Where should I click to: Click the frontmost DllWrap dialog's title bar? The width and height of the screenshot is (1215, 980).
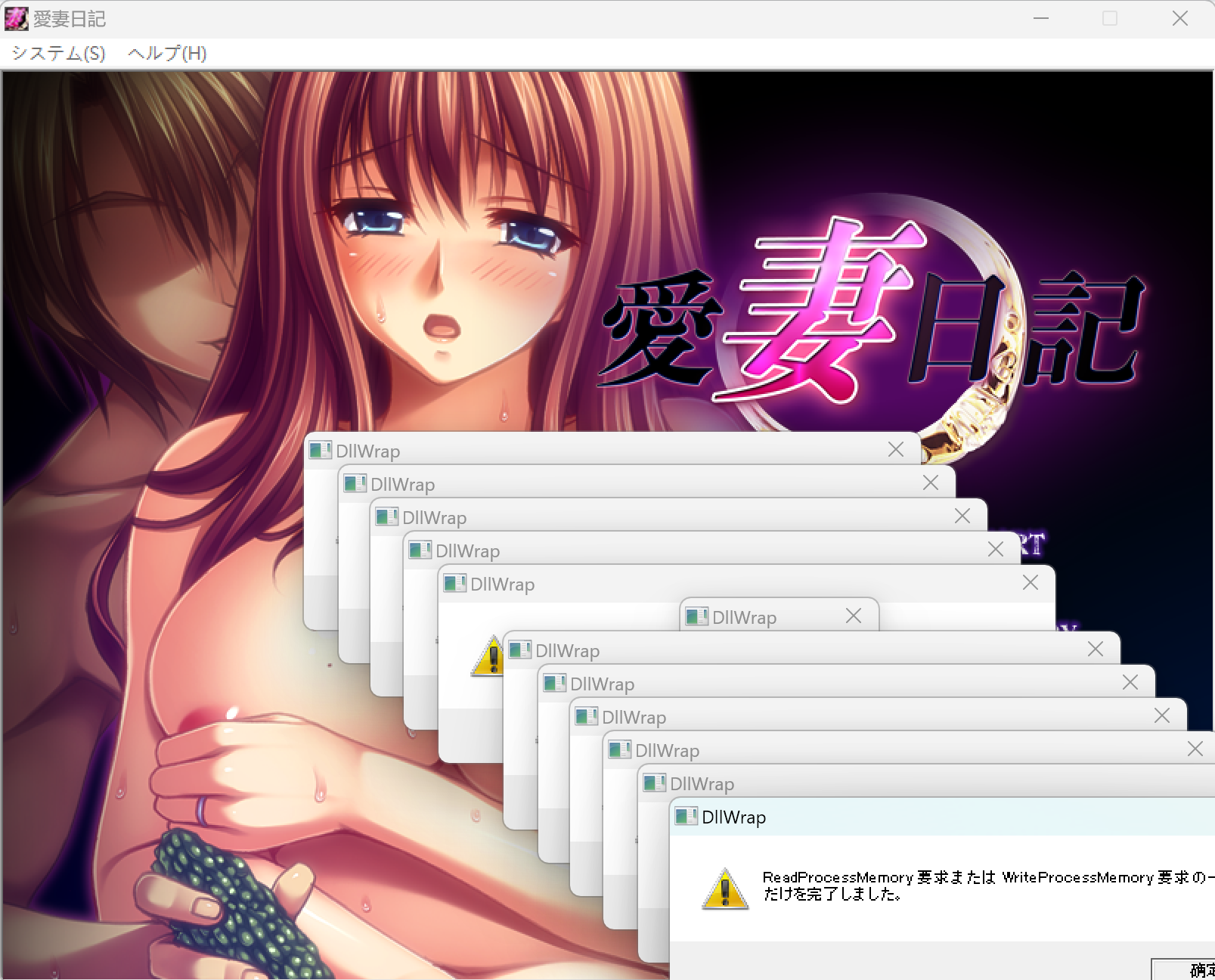tap(945, 817)
